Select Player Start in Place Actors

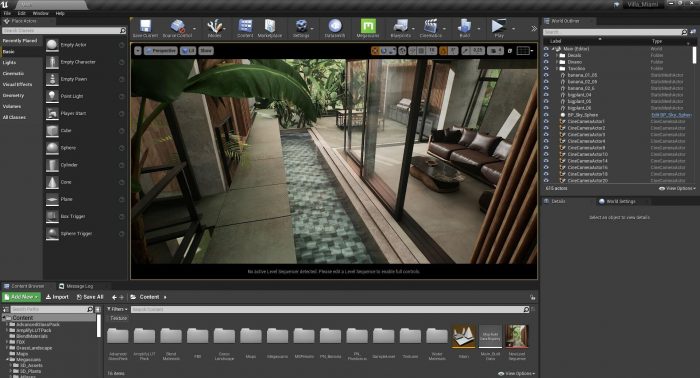click(85, 113)
